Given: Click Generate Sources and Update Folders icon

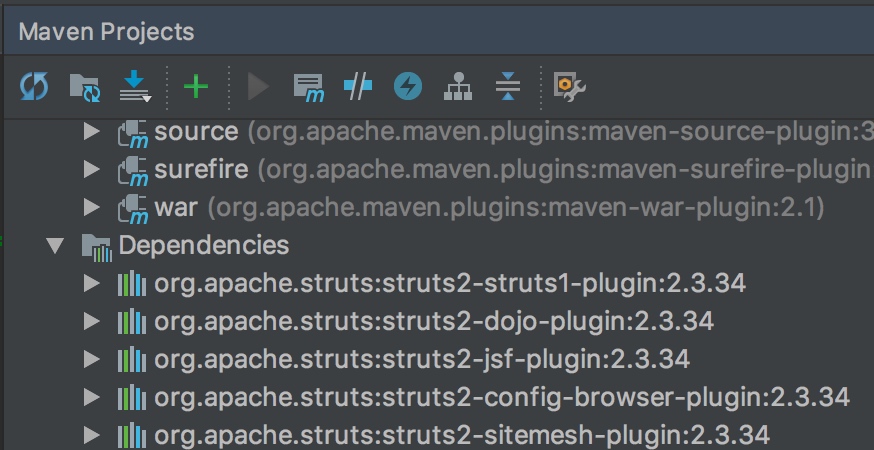Looking at the screenshot, I should (x=85, y=88).
